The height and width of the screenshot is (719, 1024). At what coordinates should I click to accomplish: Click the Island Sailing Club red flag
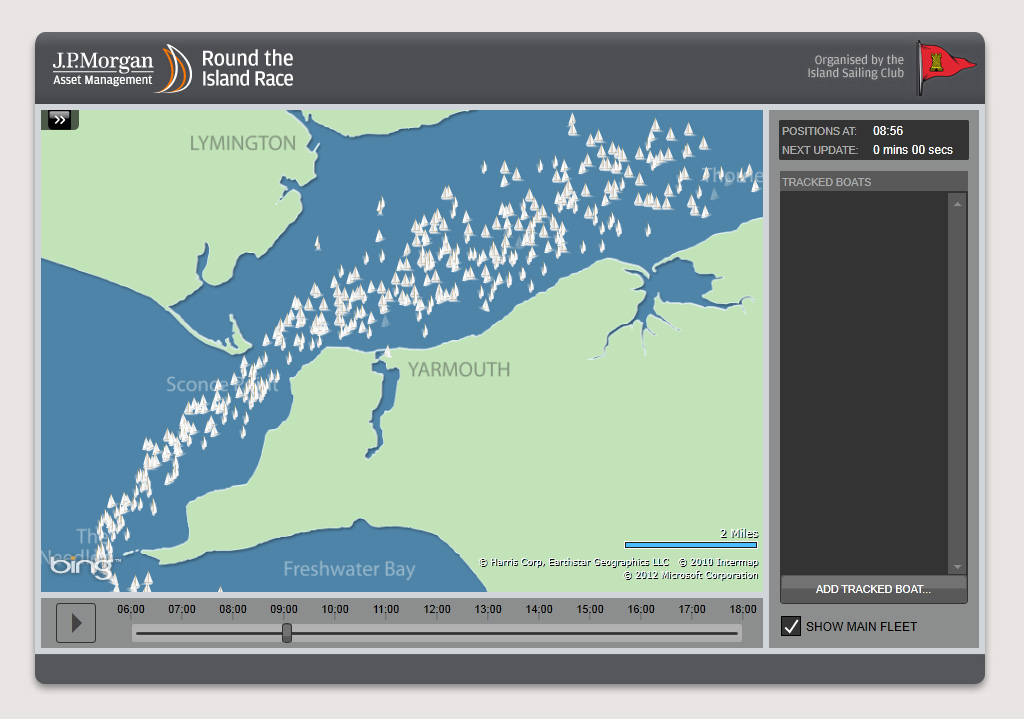(x=945, y=66)
